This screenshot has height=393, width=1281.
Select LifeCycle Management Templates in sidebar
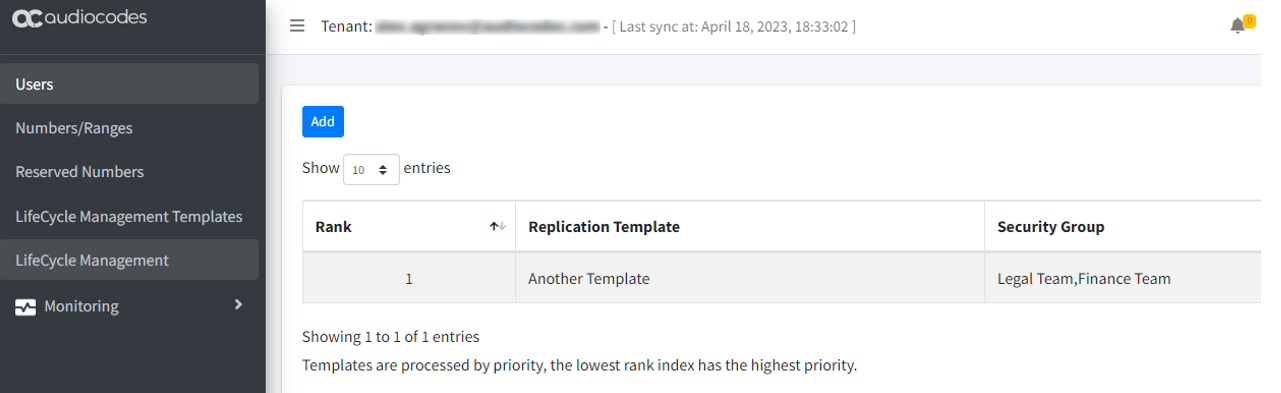[130, 216]
